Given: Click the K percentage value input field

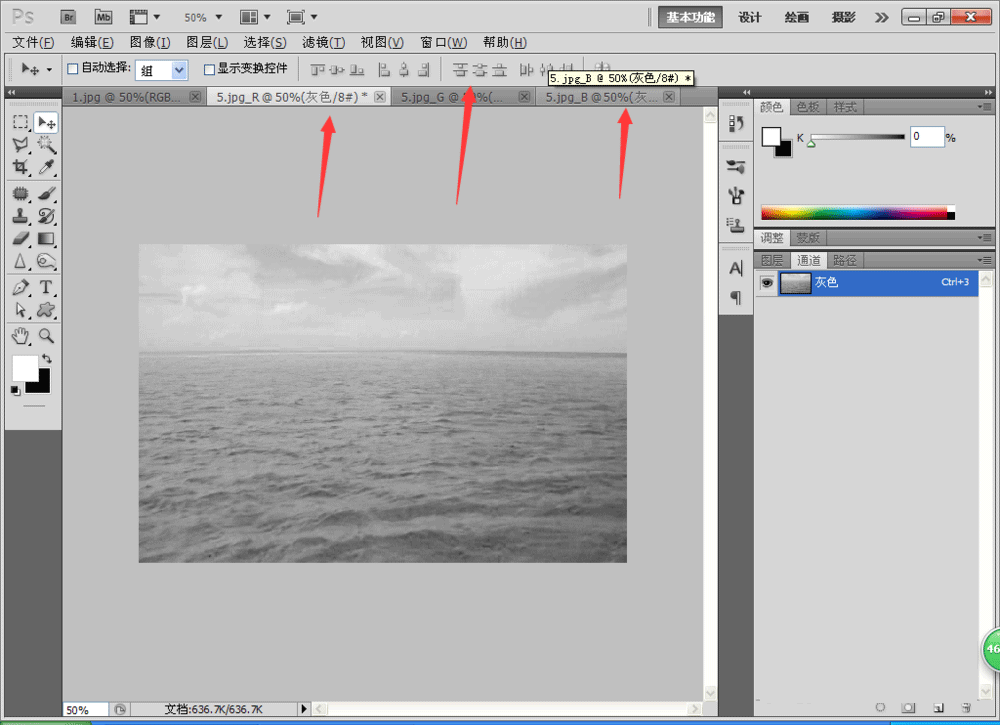Looking at the screenshot, I should coord(926,137).
